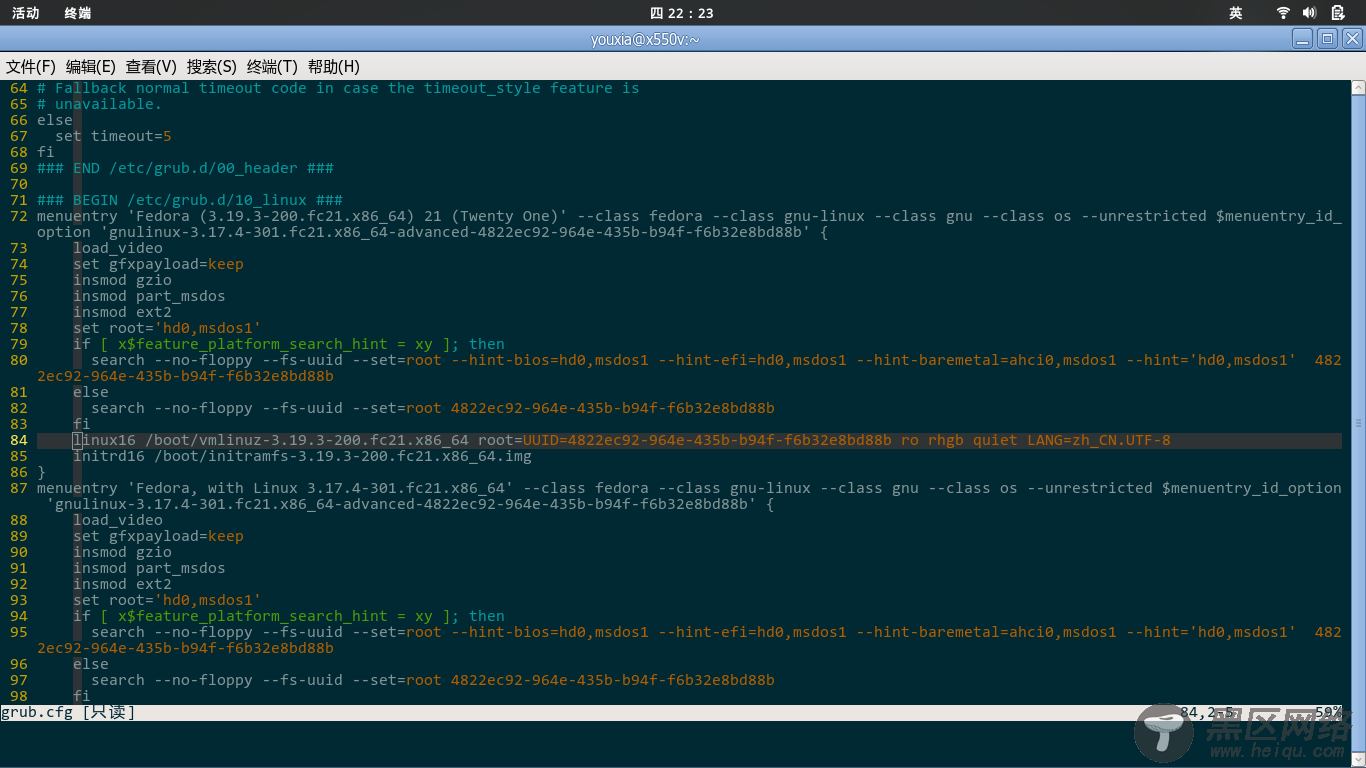Click line '### END /etc/grub.d/00_header ###'
Image resolution: width=1366 pixels, height=768 pixels.
point(185,168)
